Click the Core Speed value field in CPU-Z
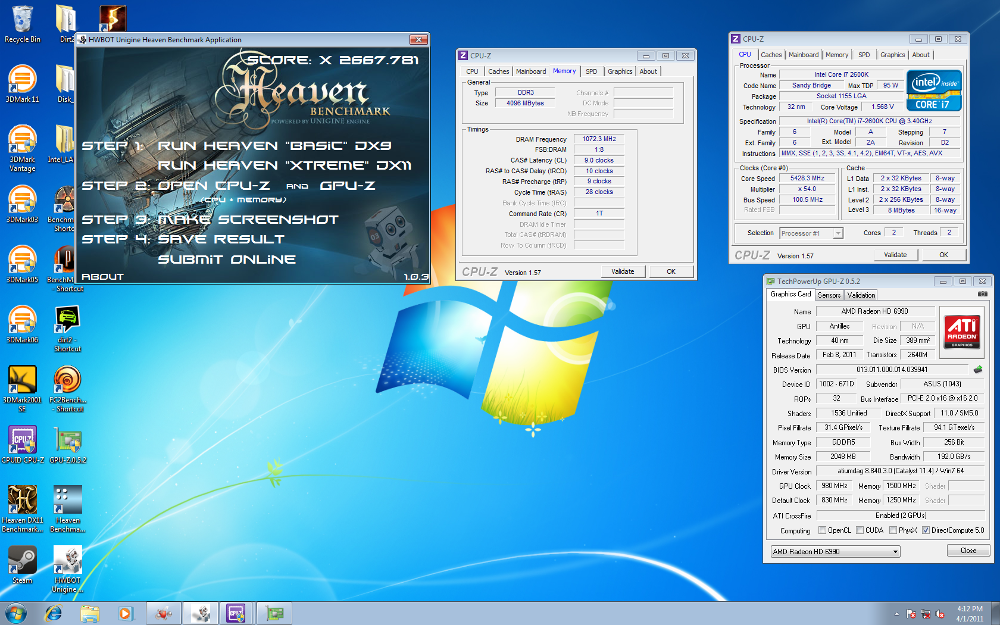 pyautogui.click(x=807, y=179)
